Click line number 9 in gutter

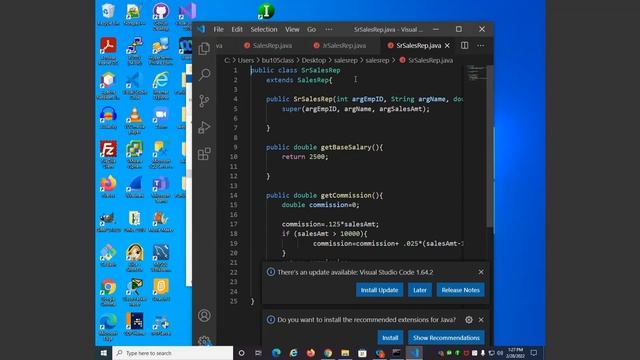(235, 147)
